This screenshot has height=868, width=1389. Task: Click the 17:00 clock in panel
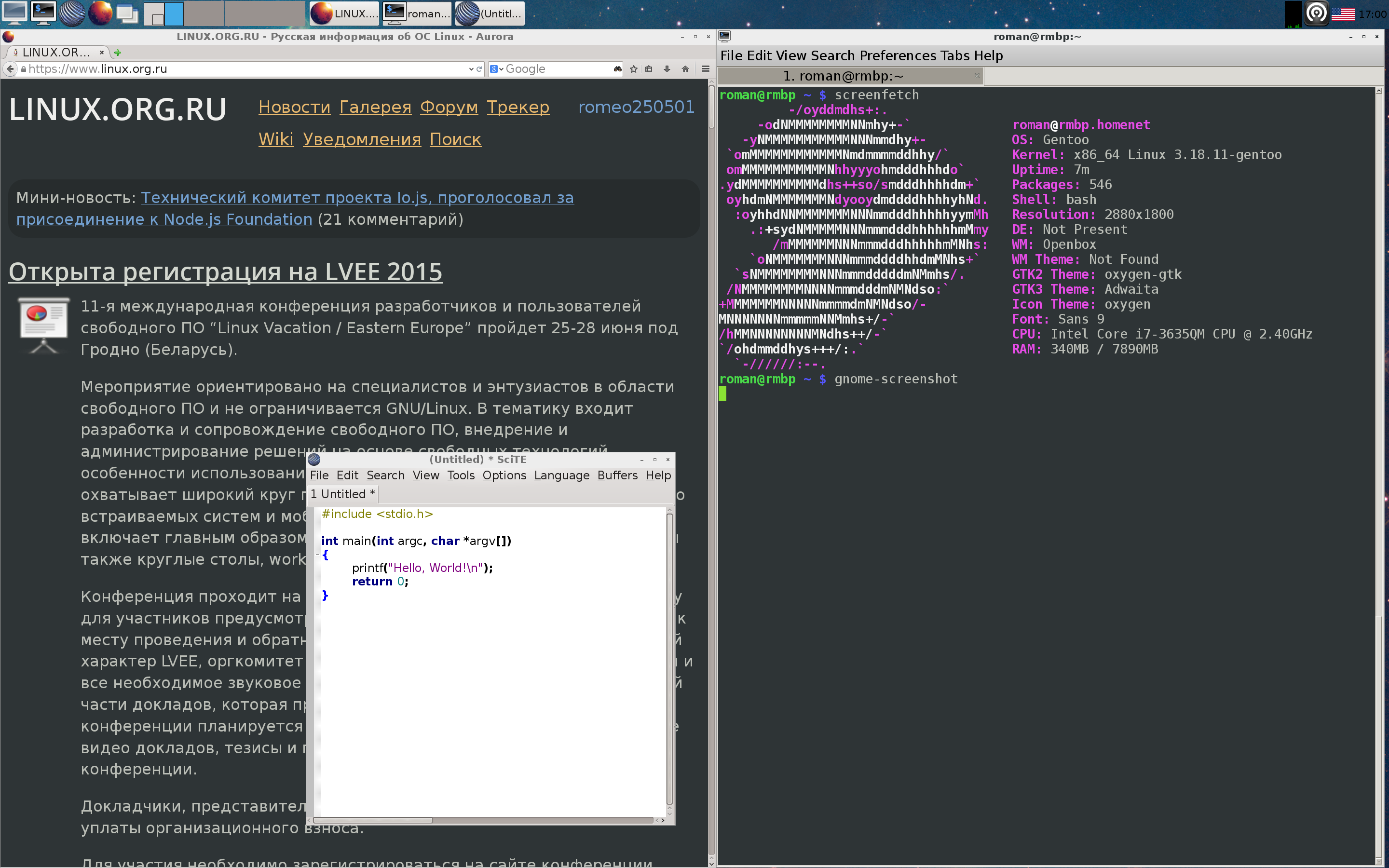point(1372,14)
